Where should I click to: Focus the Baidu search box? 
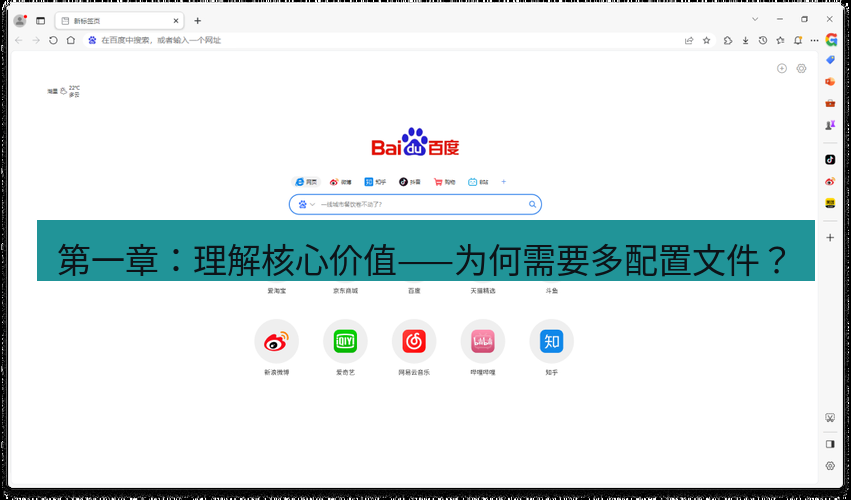click(415, 204)
